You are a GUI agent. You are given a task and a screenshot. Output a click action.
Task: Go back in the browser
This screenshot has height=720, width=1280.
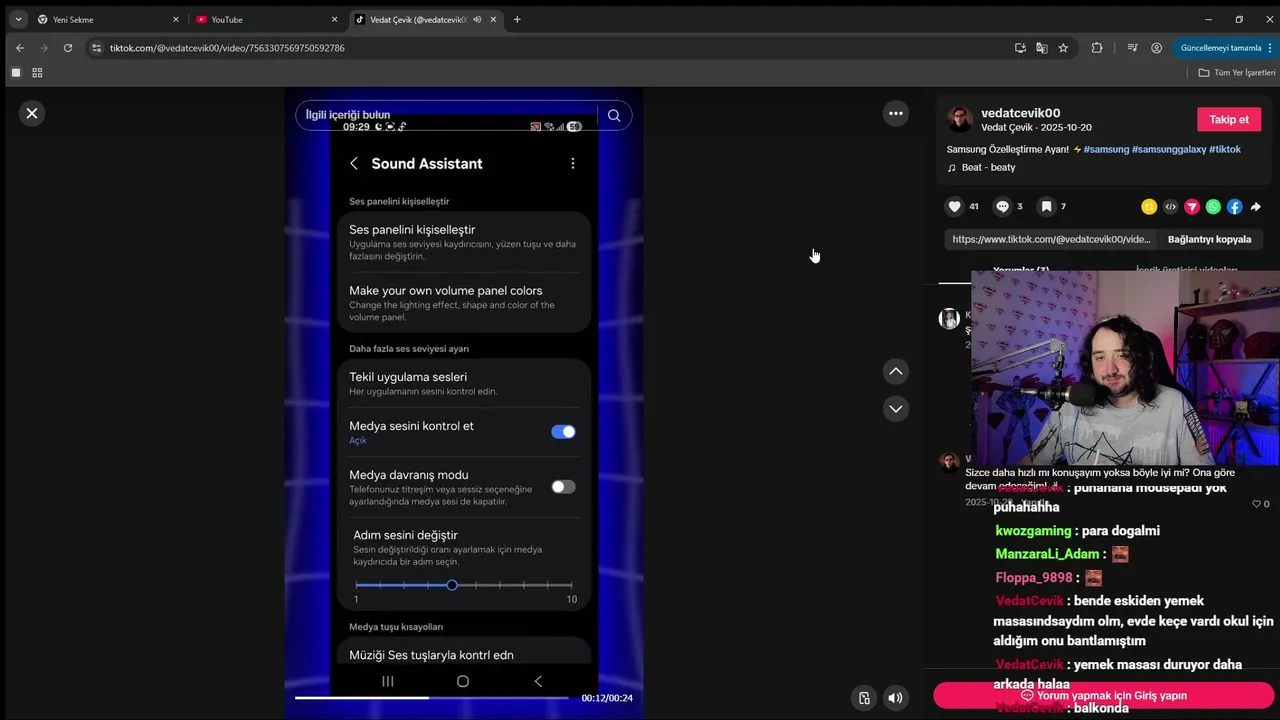click(x=20, y=48)
